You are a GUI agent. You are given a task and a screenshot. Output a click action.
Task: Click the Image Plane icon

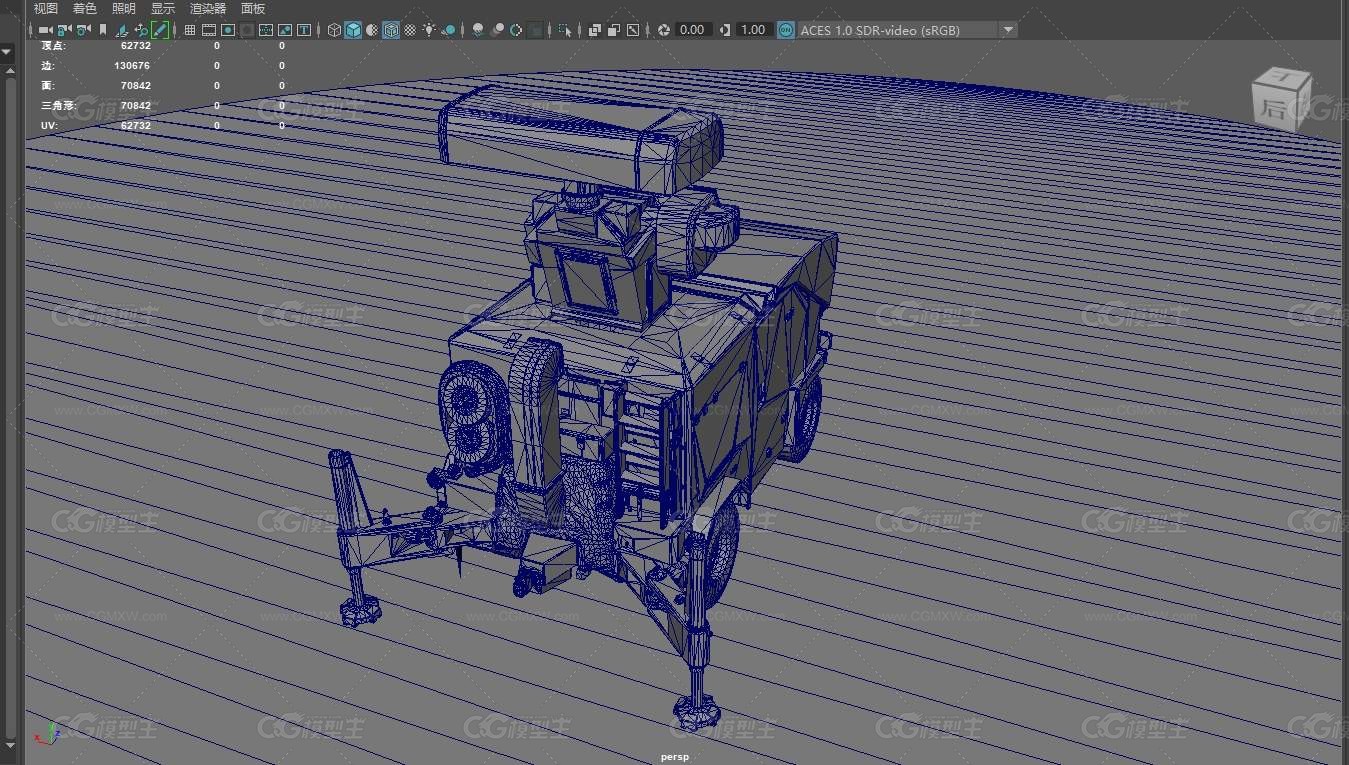tap(122, 30)
